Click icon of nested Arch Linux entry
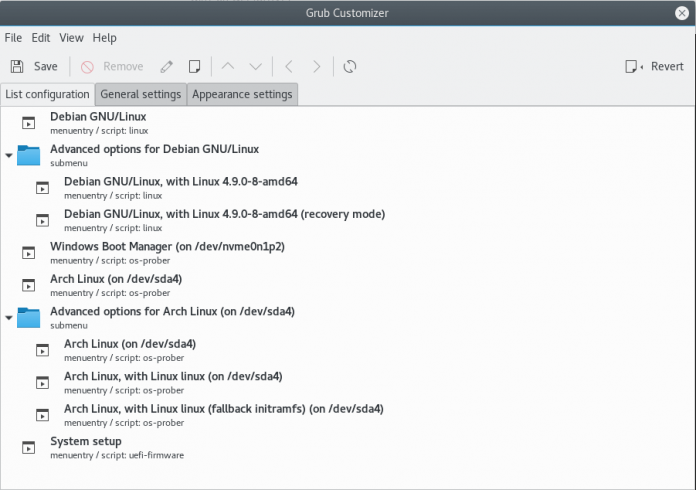Image resolution: width=696 pixels, height=490 pixels. point(43,351)
